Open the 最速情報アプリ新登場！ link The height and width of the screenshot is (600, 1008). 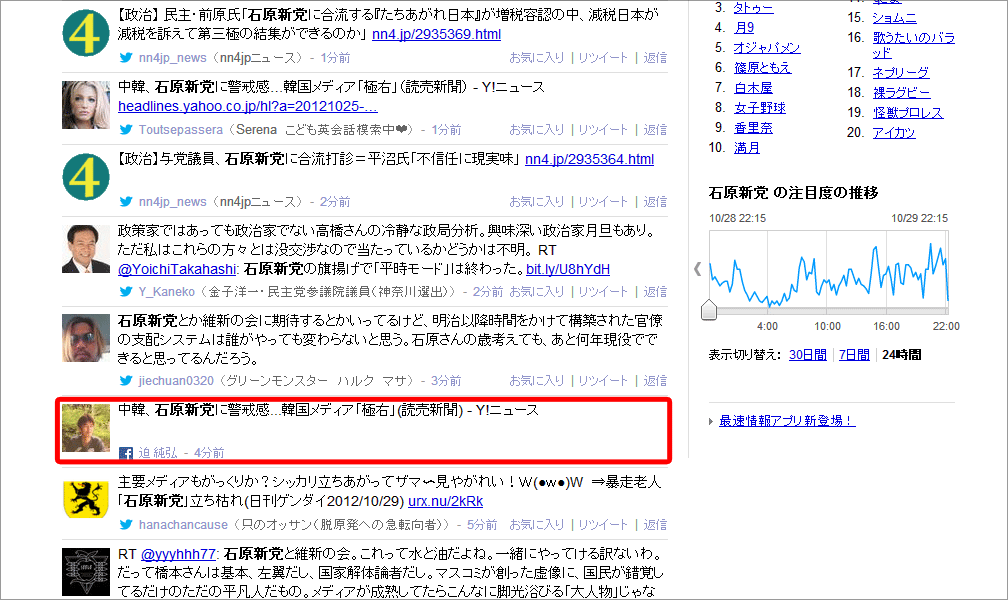[x=787, y=421]
